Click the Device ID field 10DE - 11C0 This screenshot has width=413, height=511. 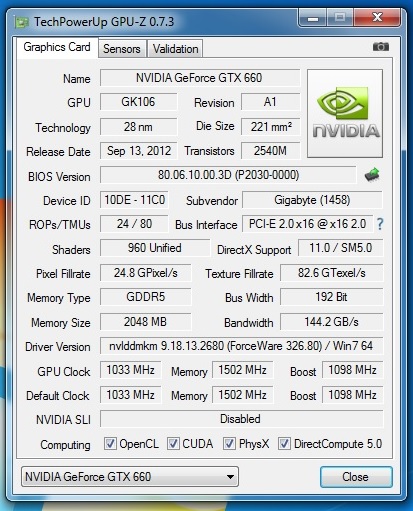coord(134,200)
